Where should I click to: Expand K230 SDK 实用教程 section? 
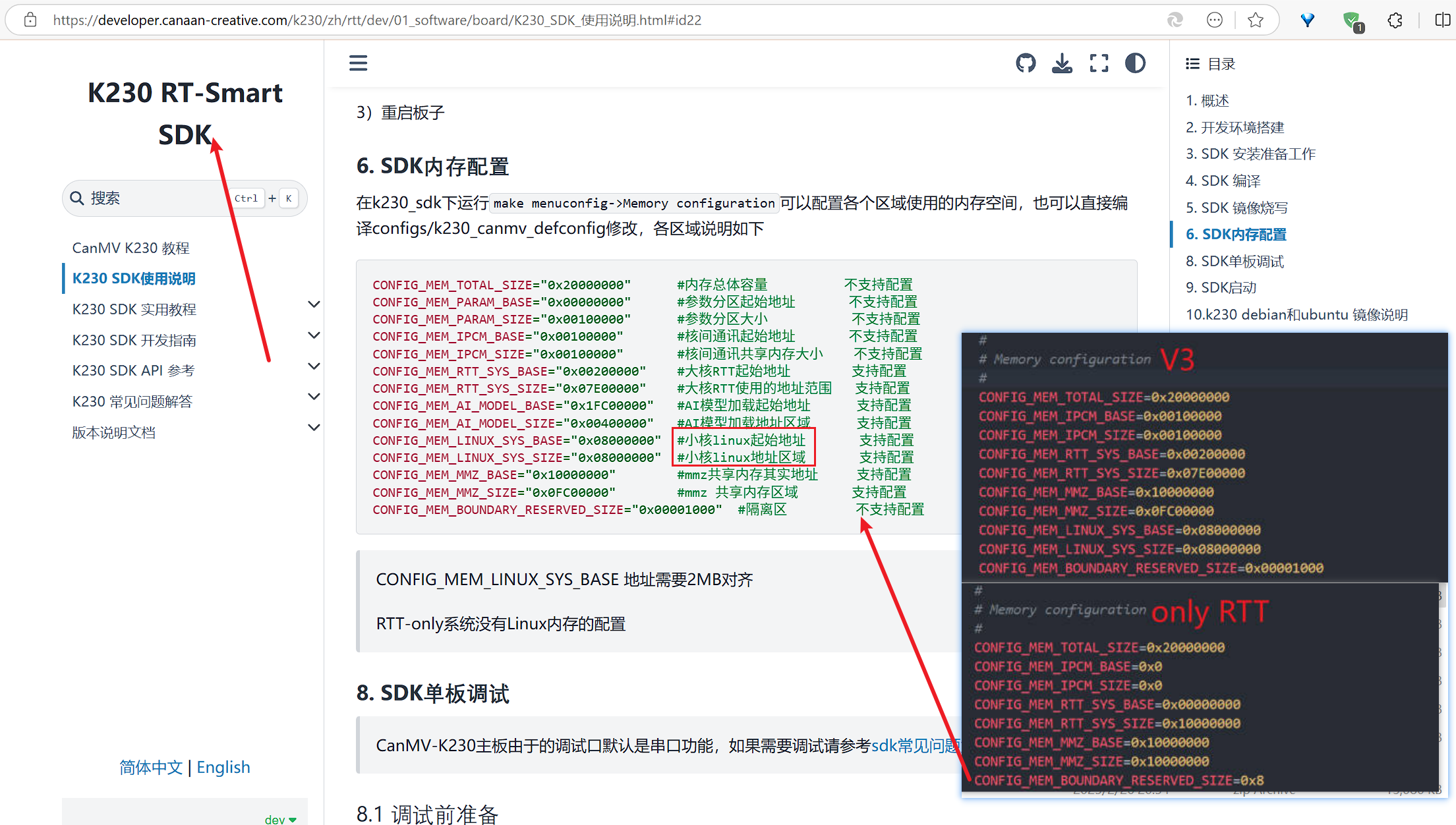[x=314, y=304]
